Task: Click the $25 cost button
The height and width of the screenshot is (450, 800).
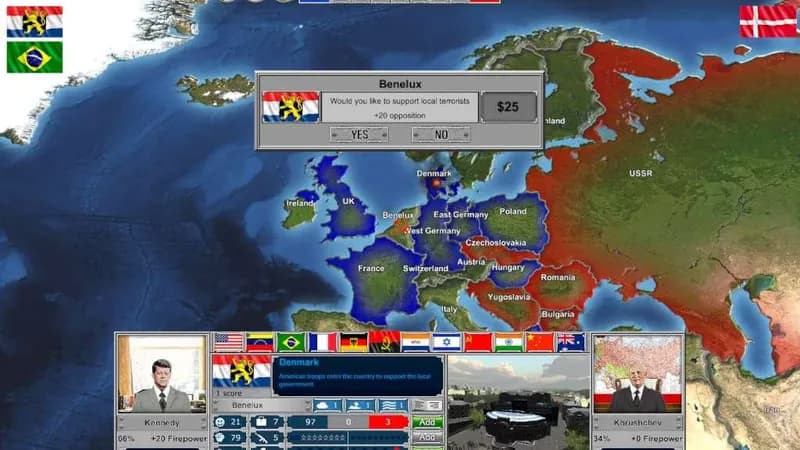Action: (x=508, y=107)
